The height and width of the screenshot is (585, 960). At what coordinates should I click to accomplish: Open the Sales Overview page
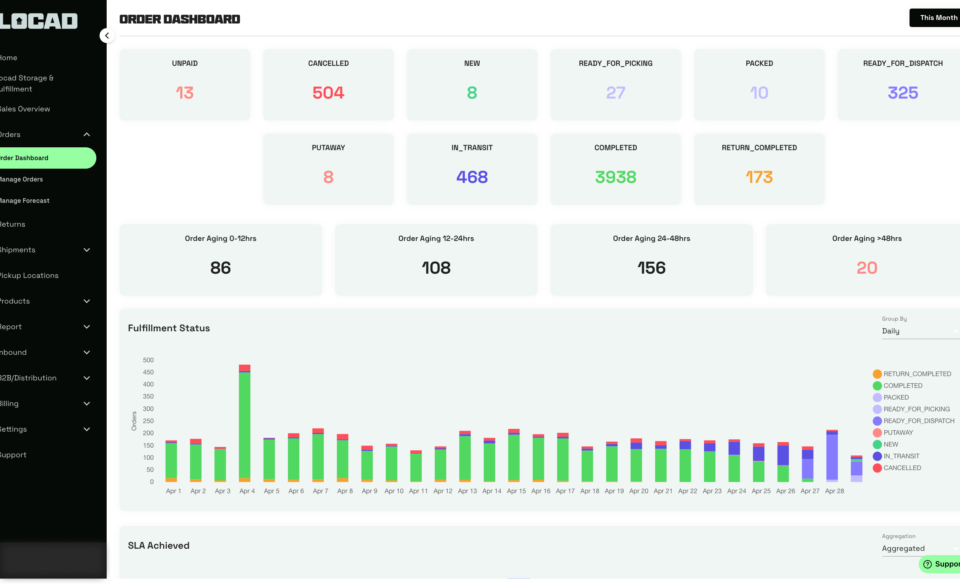tap(26, 109)
